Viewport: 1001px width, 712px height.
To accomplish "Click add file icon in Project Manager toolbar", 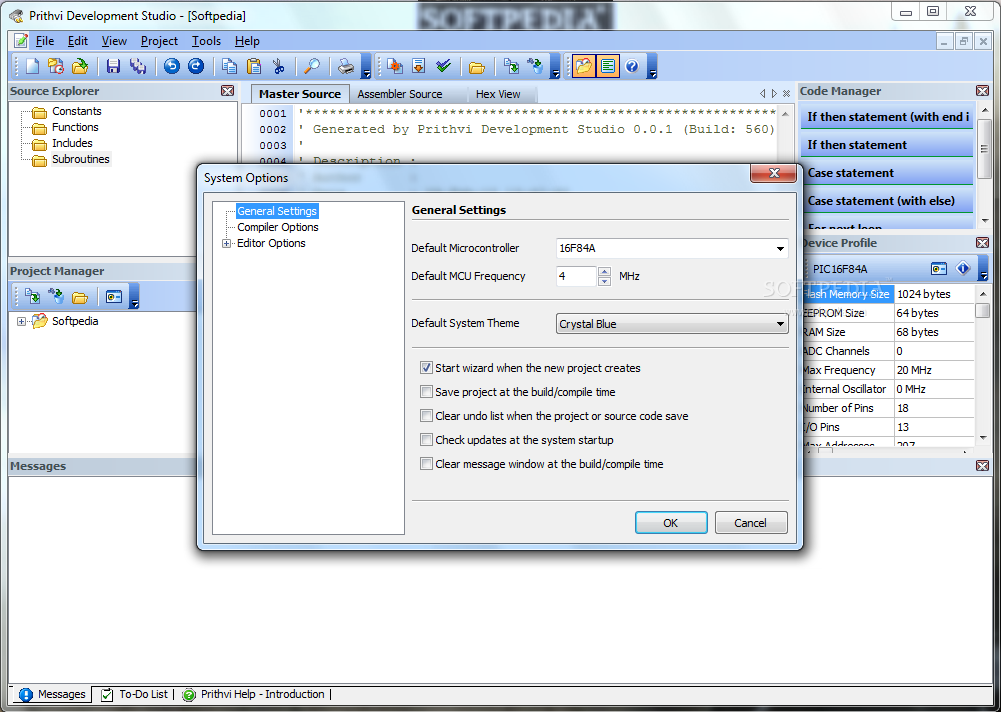I will (x=32, y=296).
